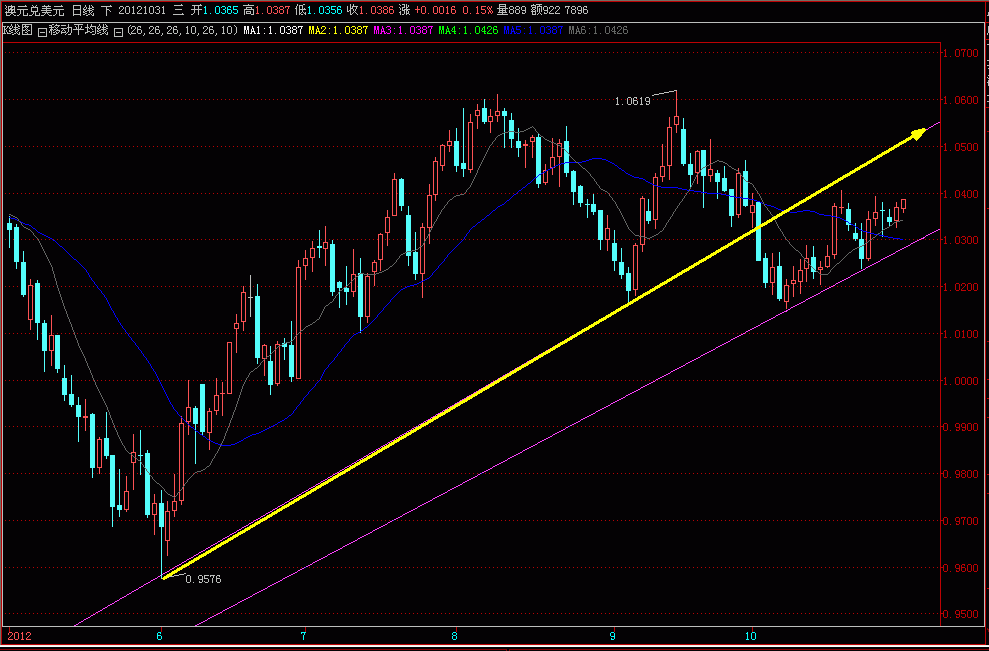Click the 0.9700 price axis label

pyautogui.click(x=960, y=521)
